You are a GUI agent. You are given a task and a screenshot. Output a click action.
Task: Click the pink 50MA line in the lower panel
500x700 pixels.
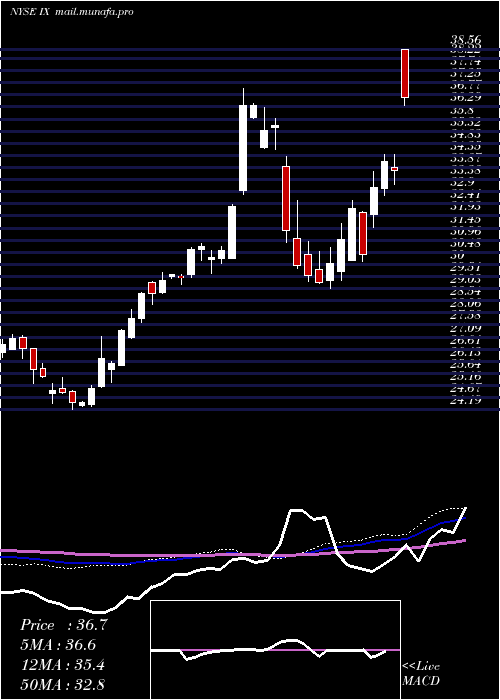tap(232, 554)
